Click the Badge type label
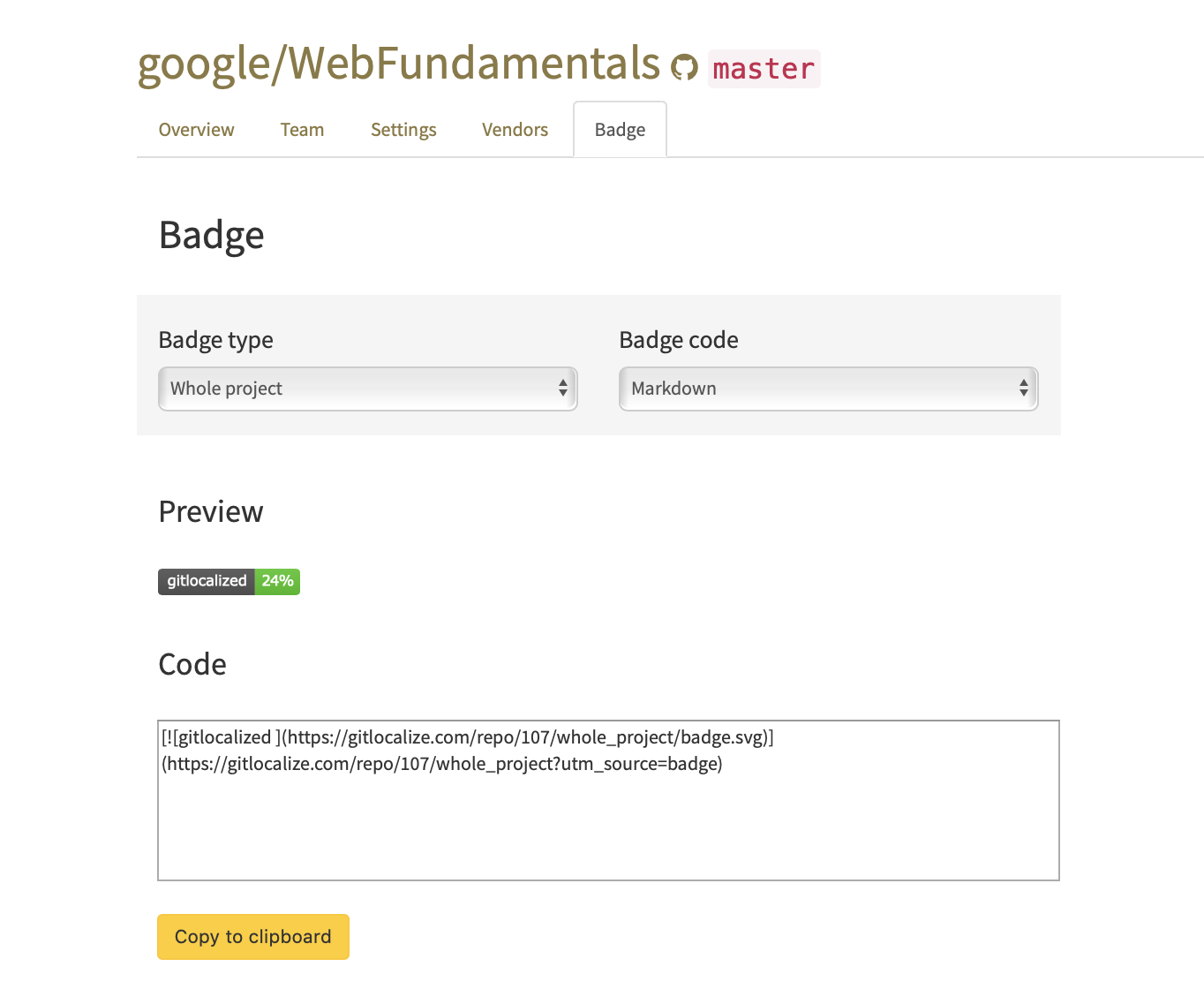The width and height of the screenshot is (1204, 989). (216, 340)
